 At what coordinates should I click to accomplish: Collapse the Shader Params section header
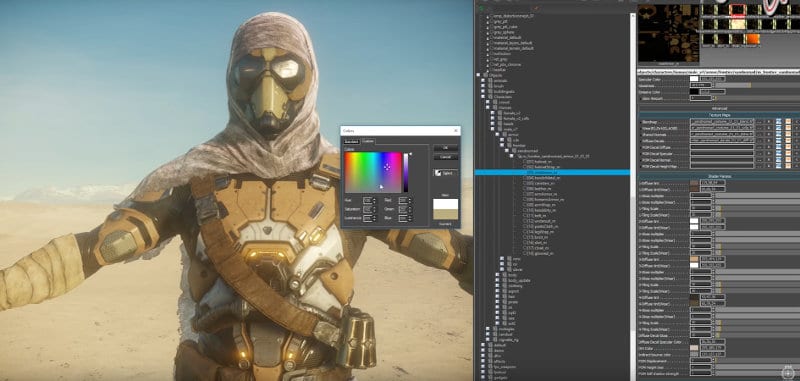pyautogui.click(x=719, y=176)
